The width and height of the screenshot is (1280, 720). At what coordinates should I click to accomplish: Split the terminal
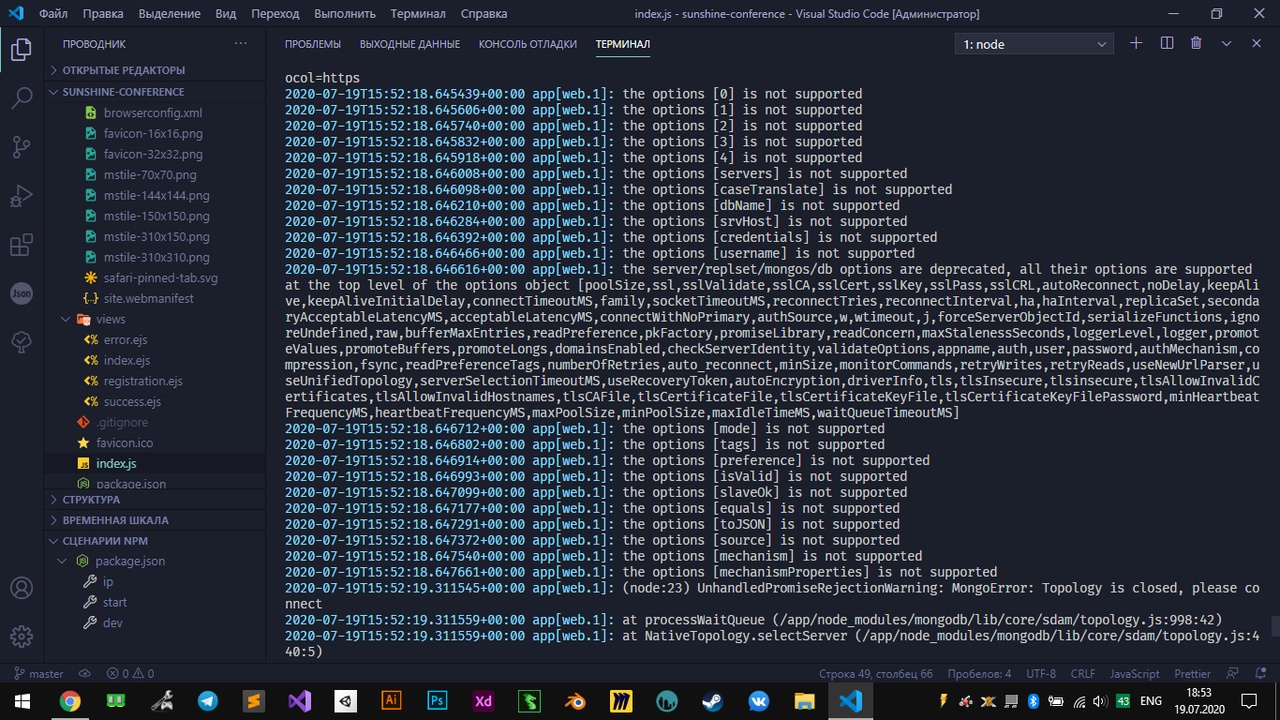1166,44
